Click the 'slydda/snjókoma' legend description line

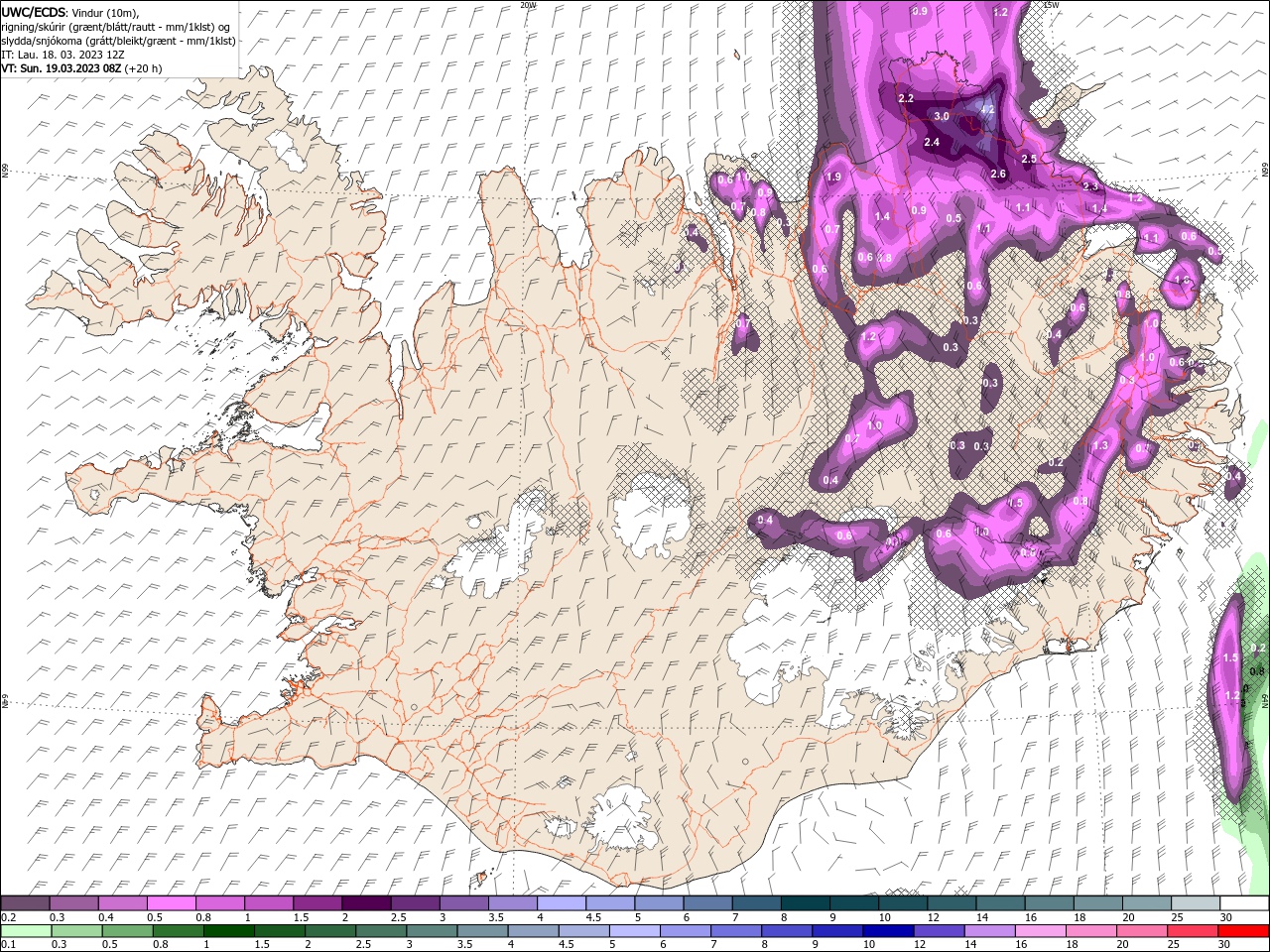pyautogui.click(x=118, y=40)
